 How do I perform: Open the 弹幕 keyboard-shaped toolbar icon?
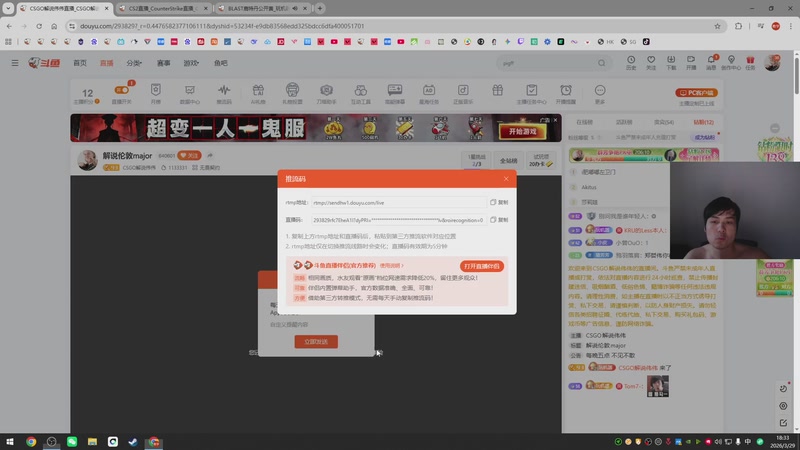tap(395, 93)
